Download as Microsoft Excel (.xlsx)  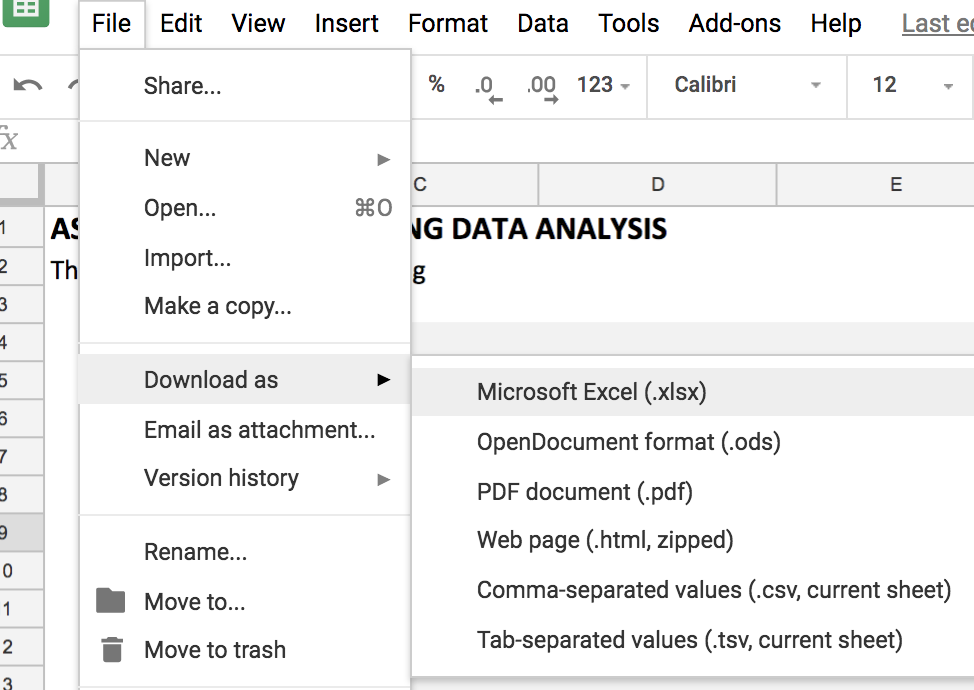pos(693,392)
